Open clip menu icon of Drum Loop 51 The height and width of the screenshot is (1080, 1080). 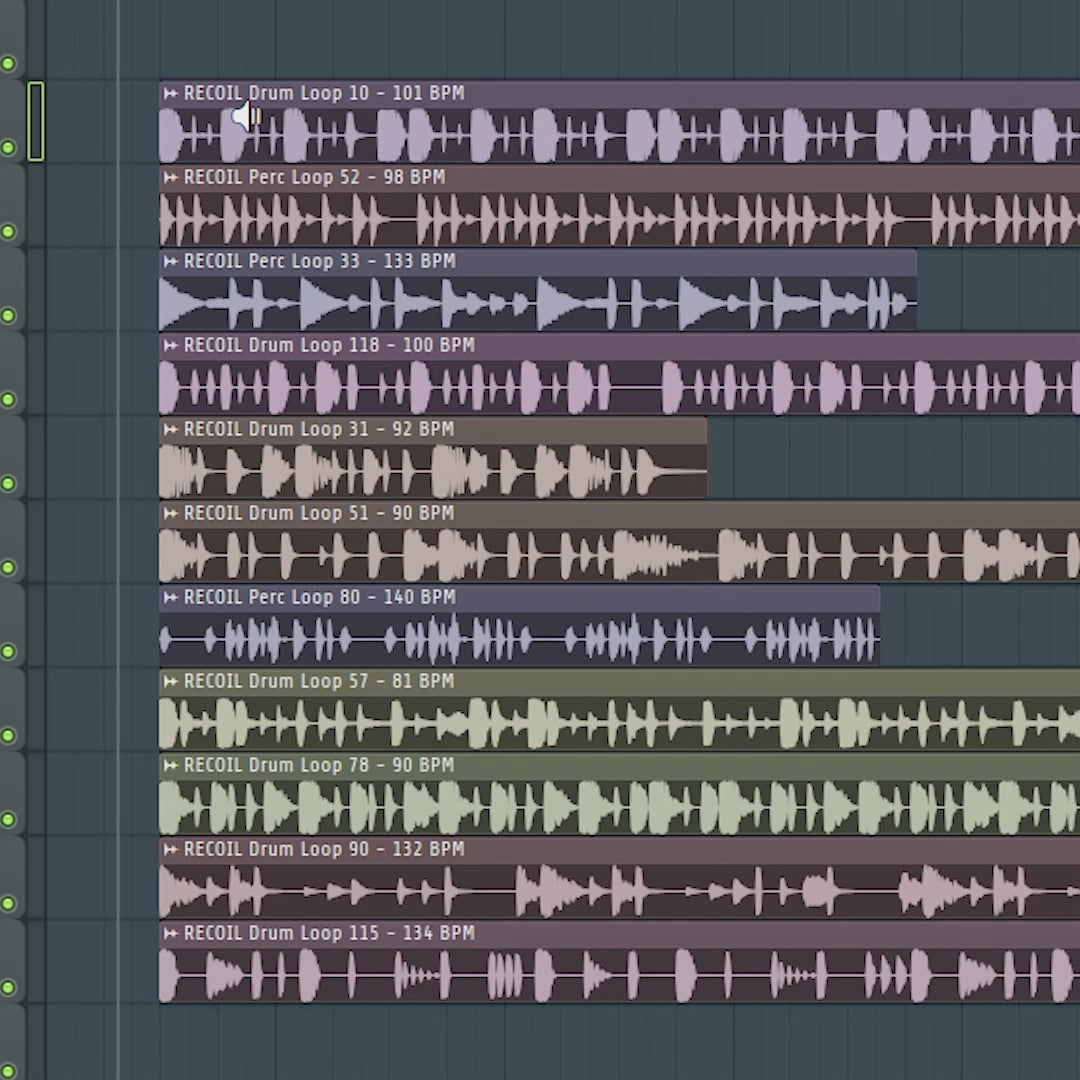point(171,513)
